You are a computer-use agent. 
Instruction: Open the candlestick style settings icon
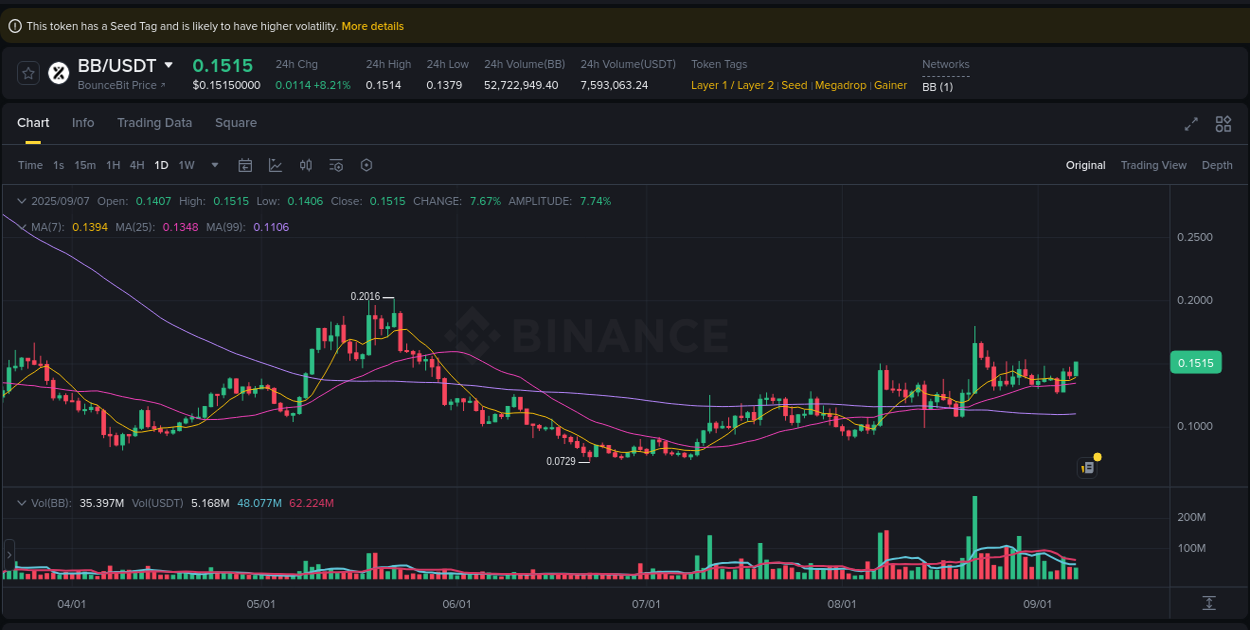(x=306, y=165)
